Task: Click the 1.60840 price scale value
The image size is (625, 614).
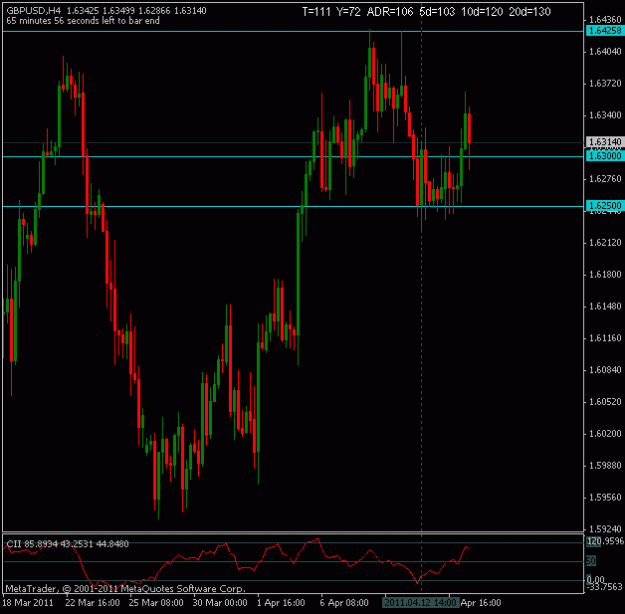Action: pyautogui.click(x=605, y=370)
